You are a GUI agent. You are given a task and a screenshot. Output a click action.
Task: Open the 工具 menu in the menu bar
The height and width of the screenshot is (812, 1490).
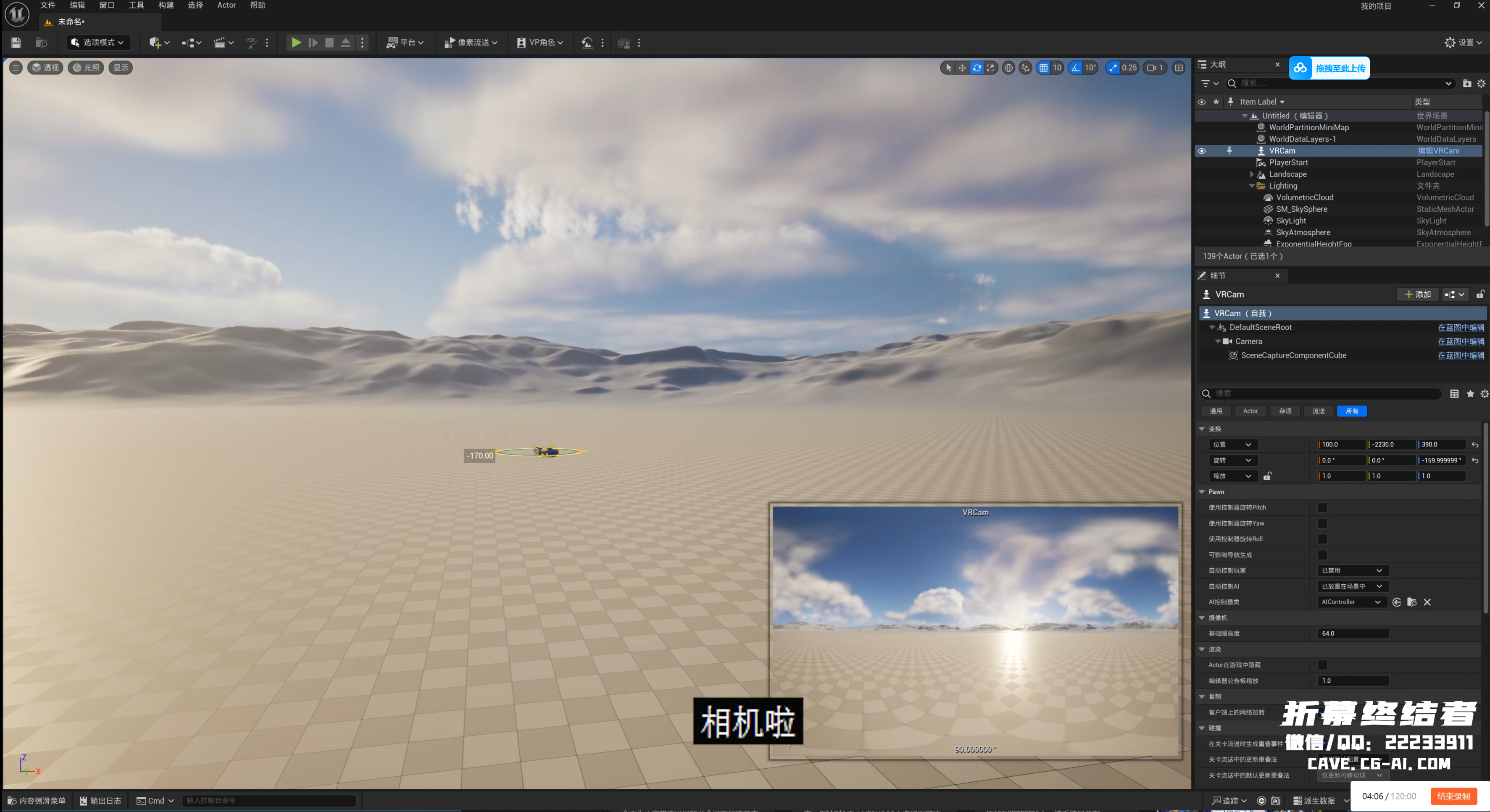pos(137,5)
